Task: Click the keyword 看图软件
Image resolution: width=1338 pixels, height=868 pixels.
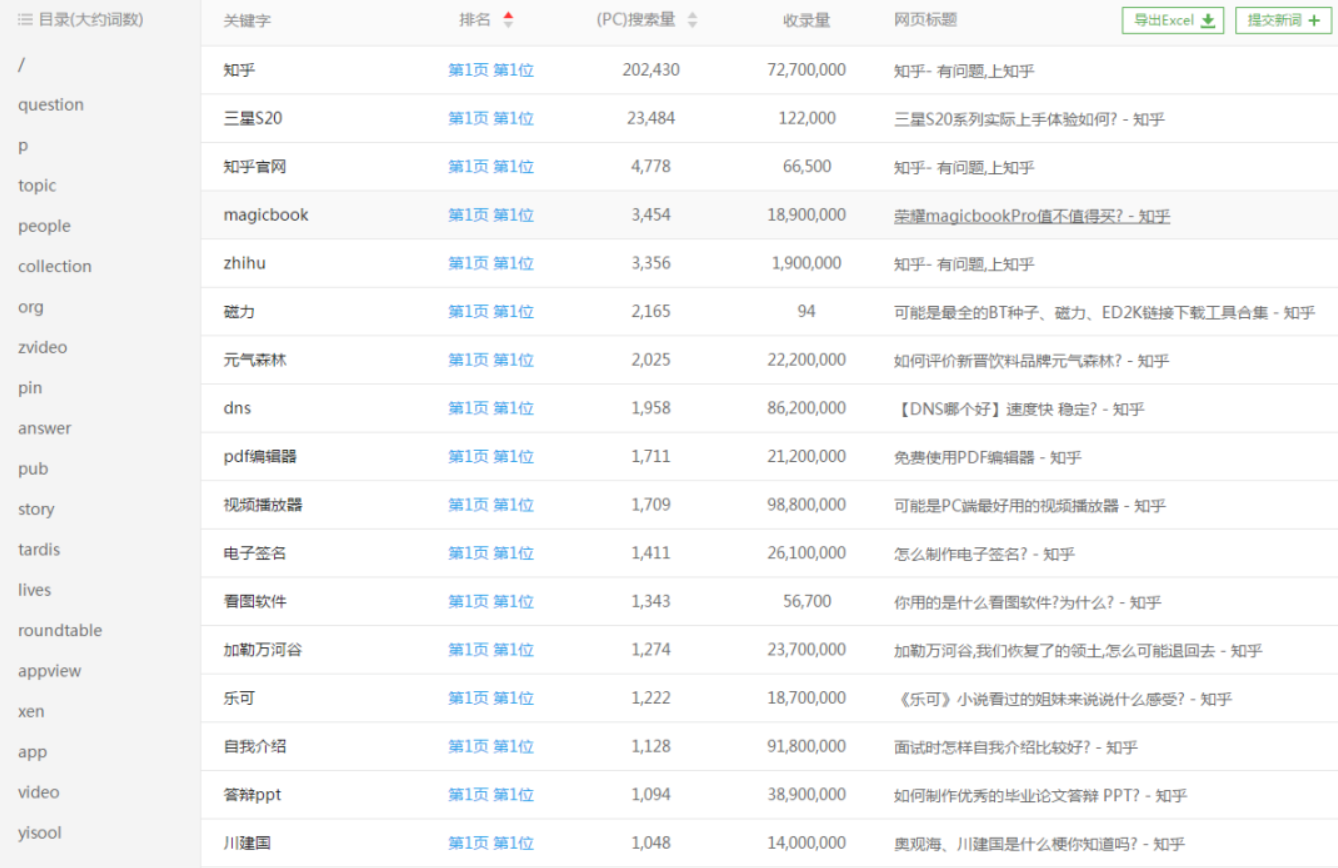Action: click(x=255, y=602)
